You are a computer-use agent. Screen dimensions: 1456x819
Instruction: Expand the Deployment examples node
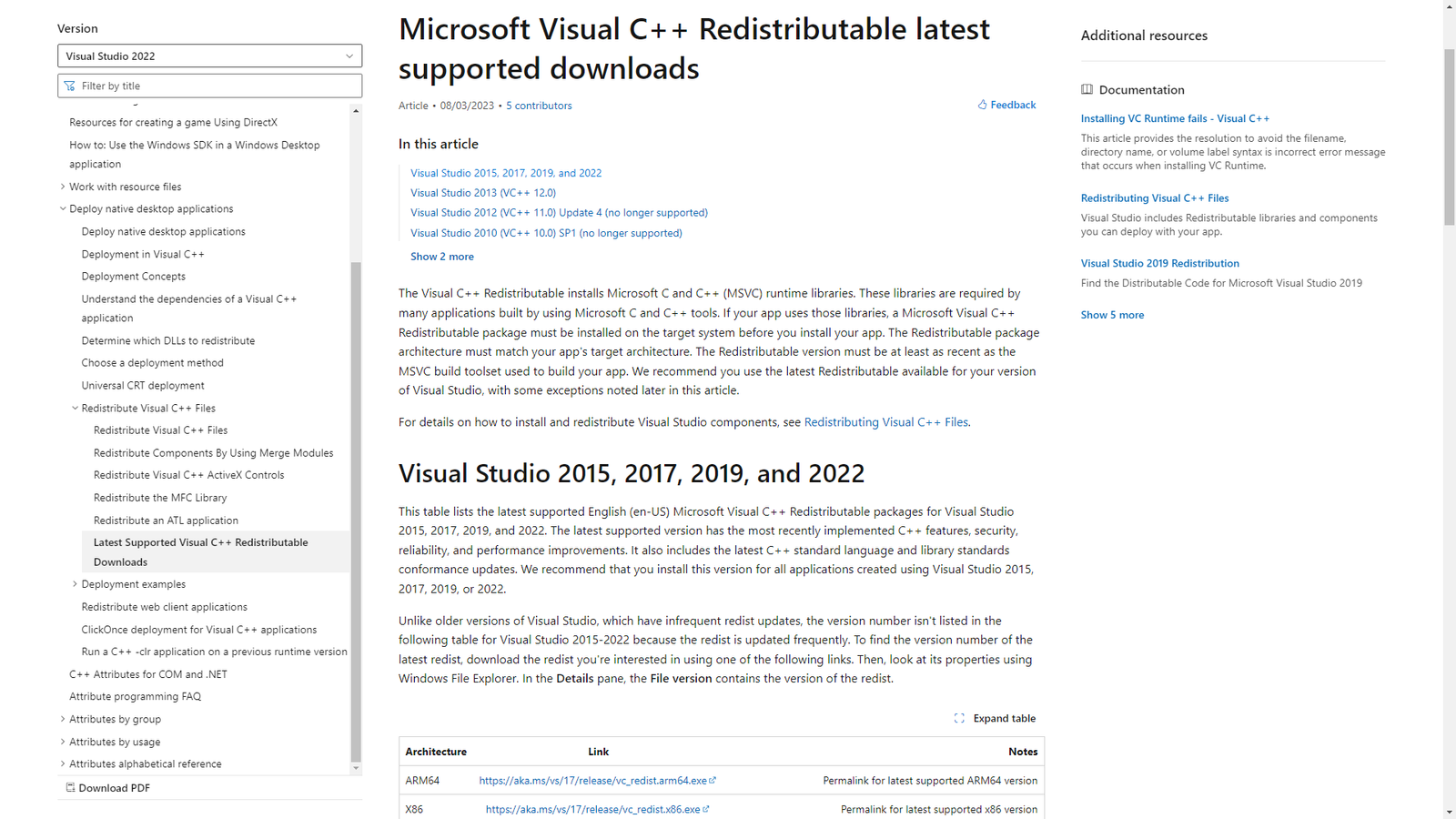click(x=76, y=584)
